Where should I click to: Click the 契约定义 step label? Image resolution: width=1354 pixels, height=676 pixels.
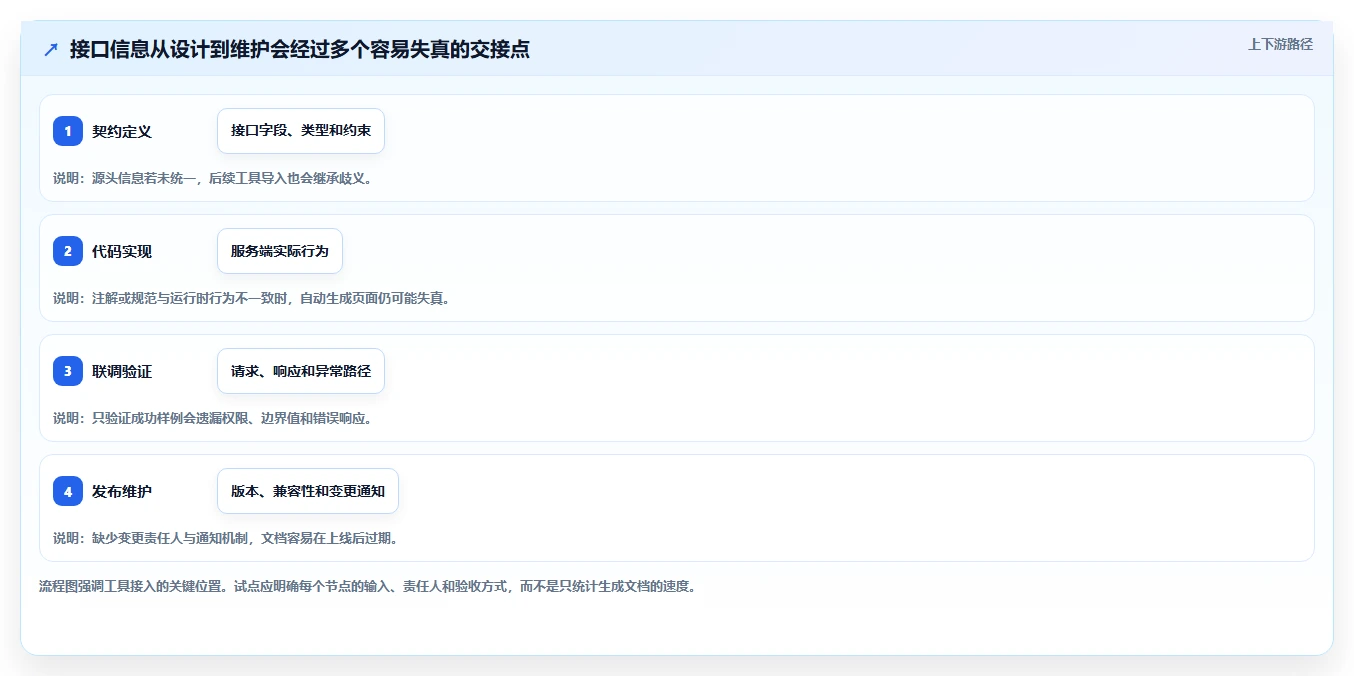point(122,131)
